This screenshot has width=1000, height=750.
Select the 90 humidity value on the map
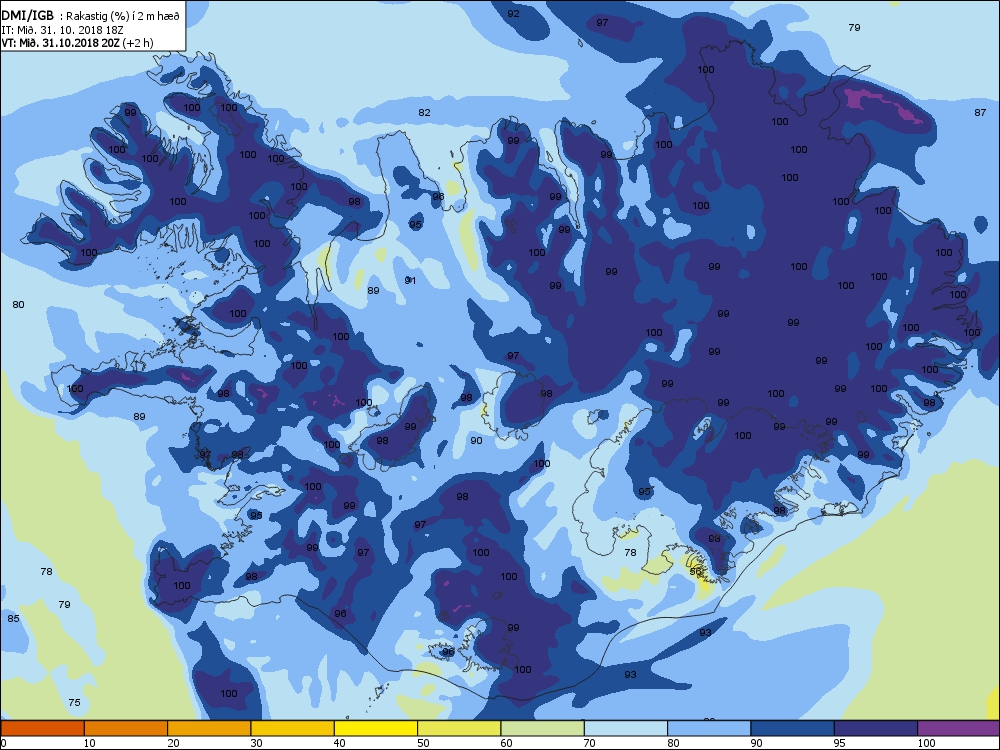coord(476,440)
